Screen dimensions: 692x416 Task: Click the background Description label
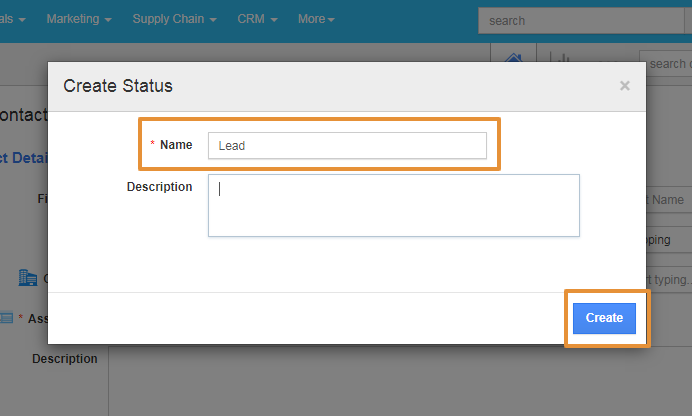click(65, 358)
